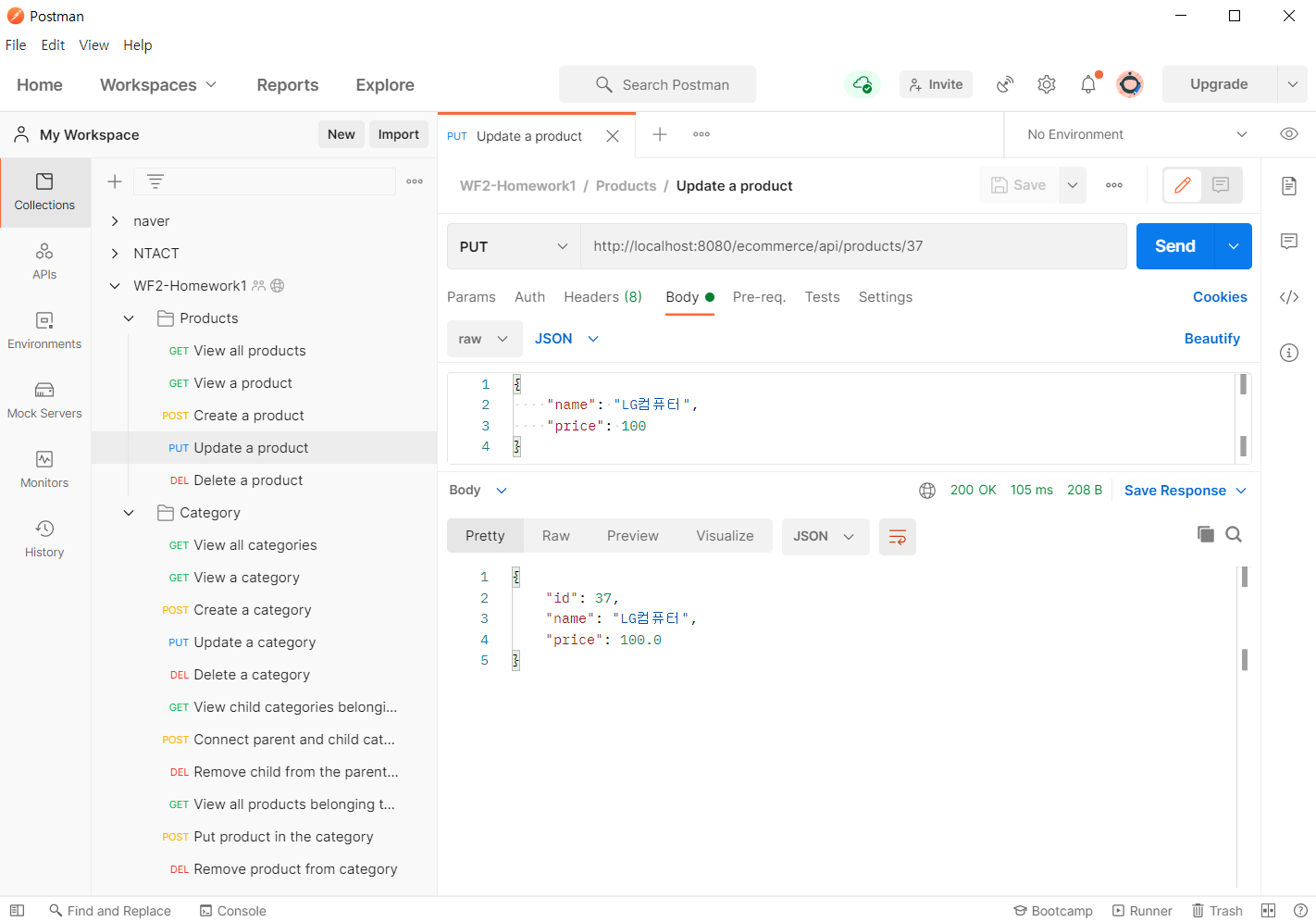Open the raw body type dropdown
1316x922 pixels.
pyautogui.click(x=484, y=339)
